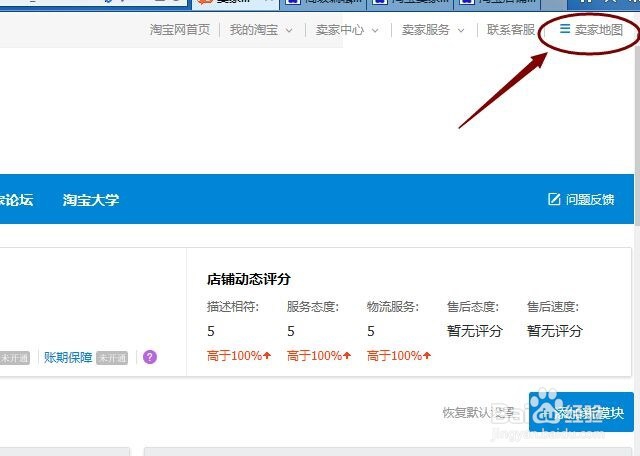Click the 卖家地图 text link

599,30
